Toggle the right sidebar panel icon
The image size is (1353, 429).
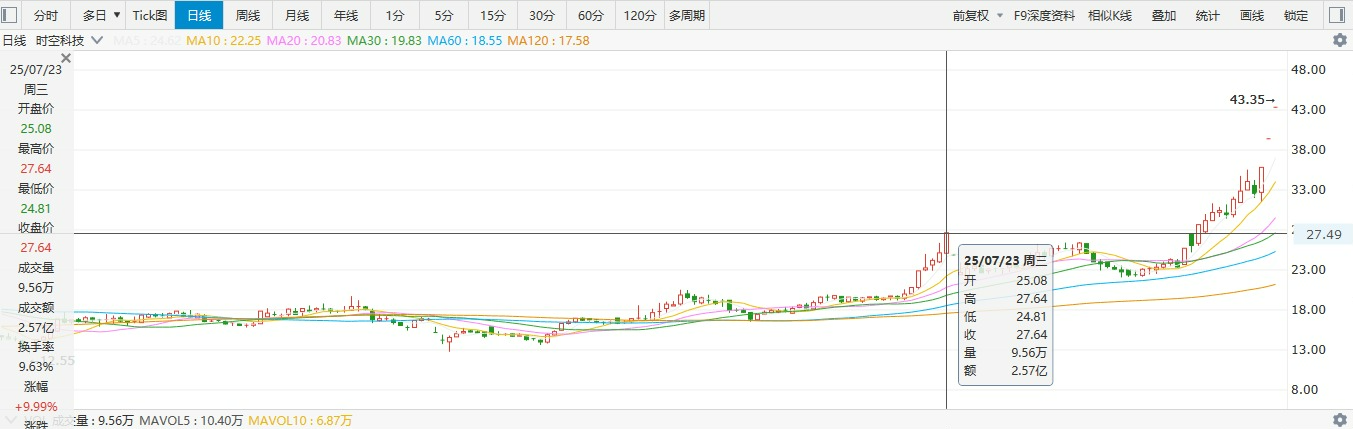1337,15
